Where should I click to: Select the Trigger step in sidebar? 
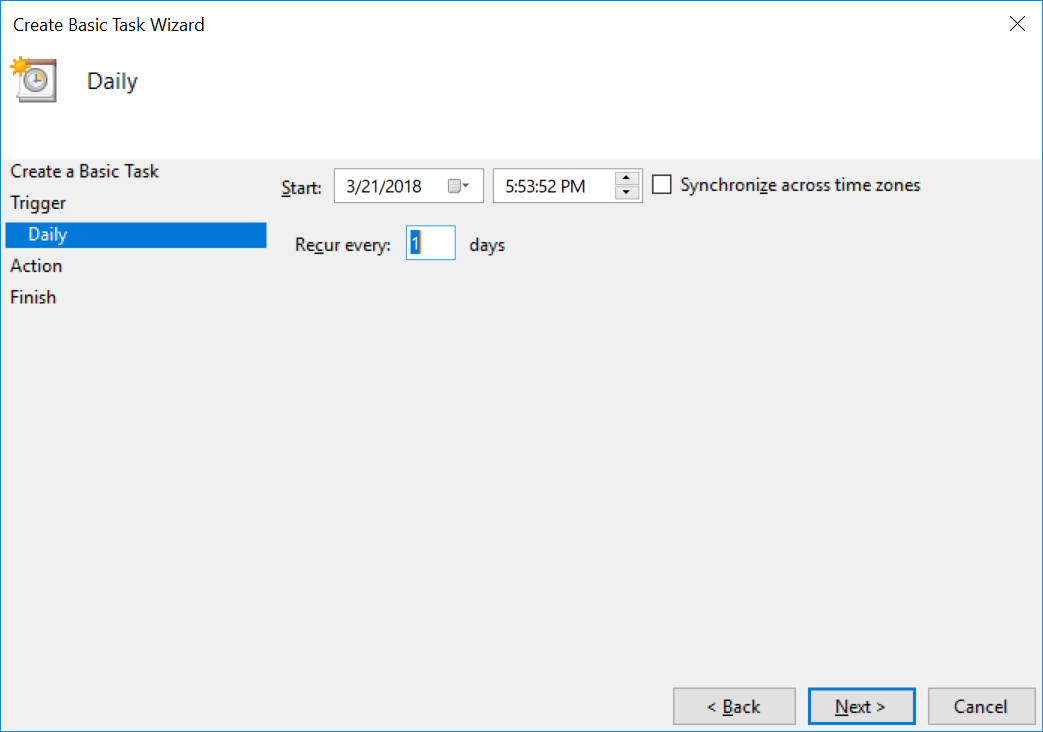click(38, 202)
